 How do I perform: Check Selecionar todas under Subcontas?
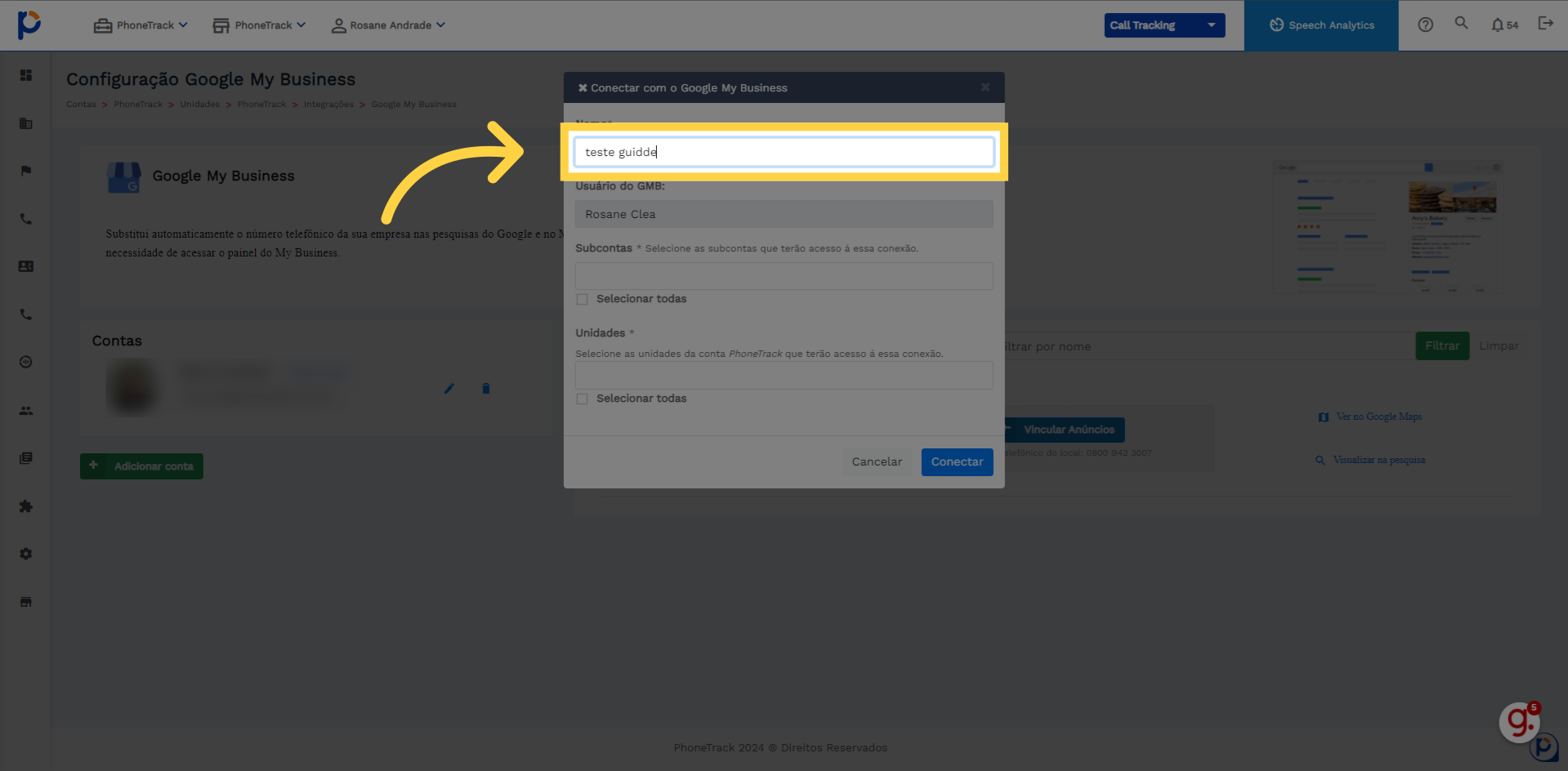582,300
